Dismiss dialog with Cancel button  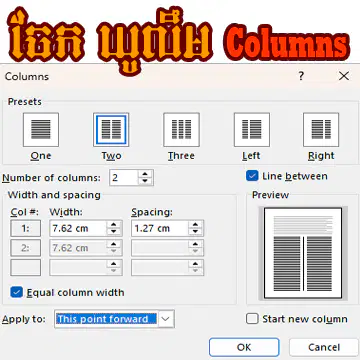click(324, 347)
